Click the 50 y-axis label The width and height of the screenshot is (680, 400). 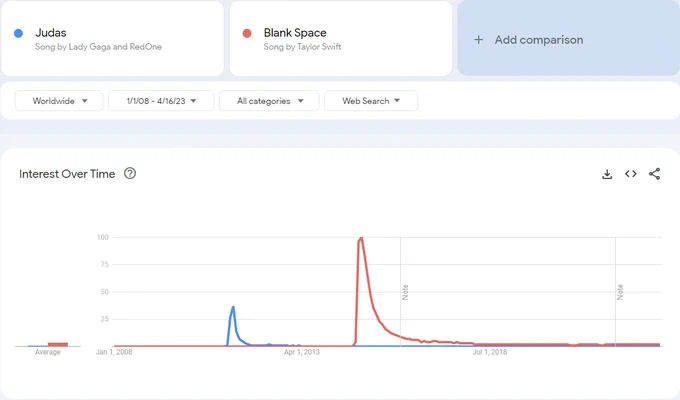105,292
